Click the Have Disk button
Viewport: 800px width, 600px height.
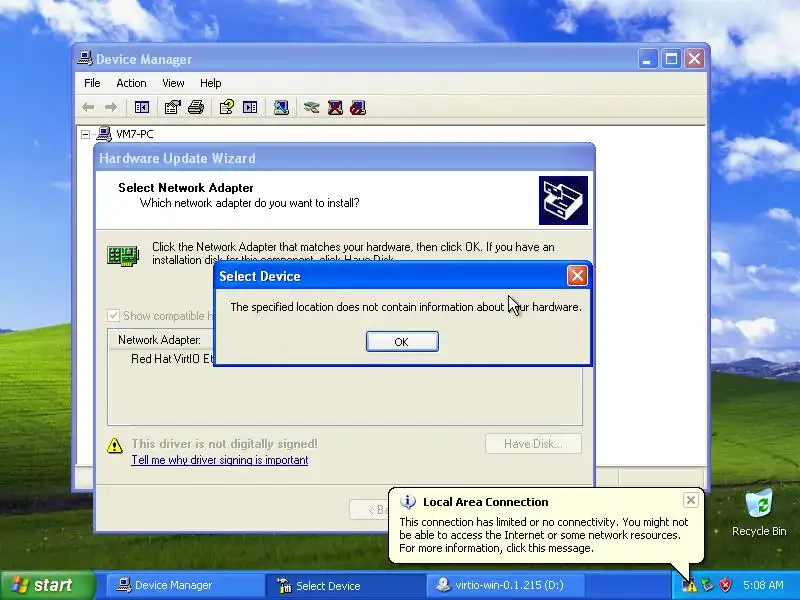[533, 444]
